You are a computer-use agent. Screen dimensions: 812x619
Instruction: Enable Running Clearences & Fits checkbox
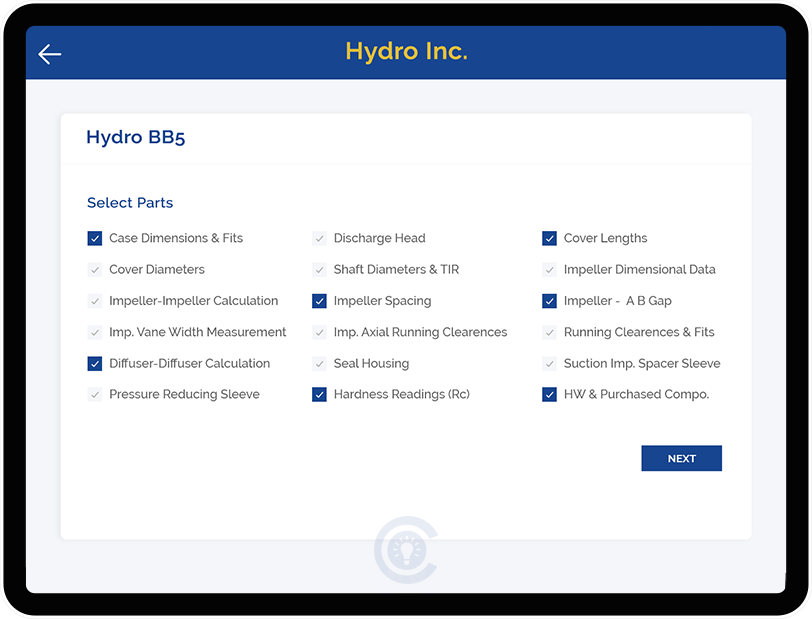pyautogui.click(x=549, y=332)
